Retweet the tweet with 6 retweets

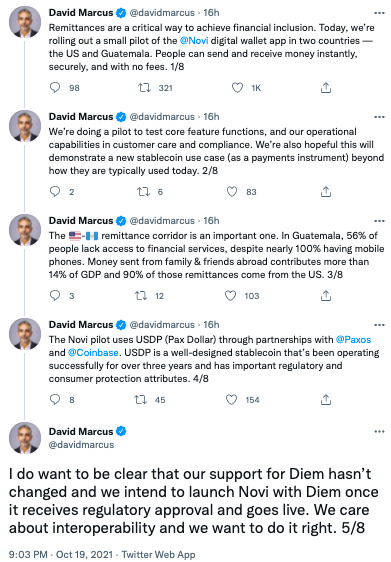[143, 192]
